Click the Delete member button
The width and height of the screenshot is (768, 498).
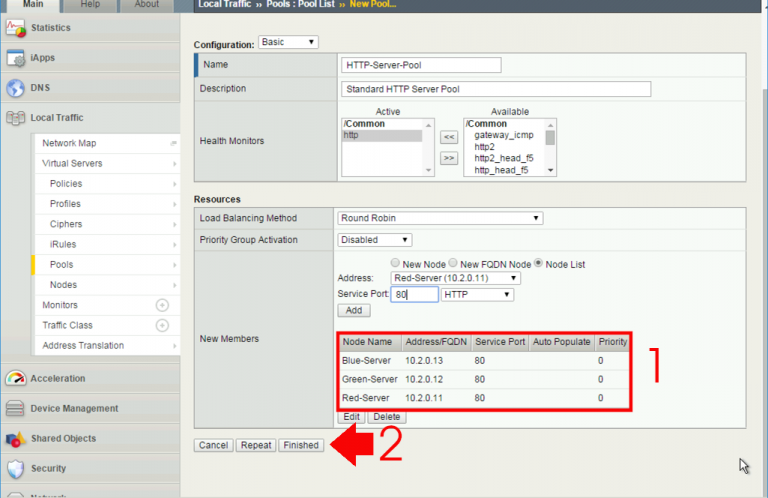pos(386,417)
